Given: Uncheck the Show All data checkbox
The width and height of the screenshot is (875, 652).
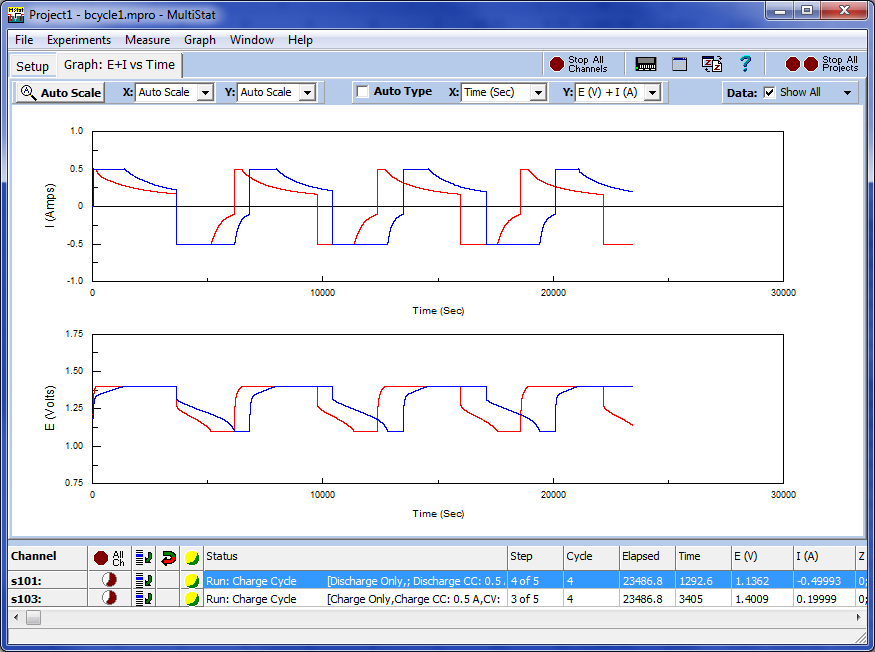Looking at the screenshot, I should coord(769,92).
